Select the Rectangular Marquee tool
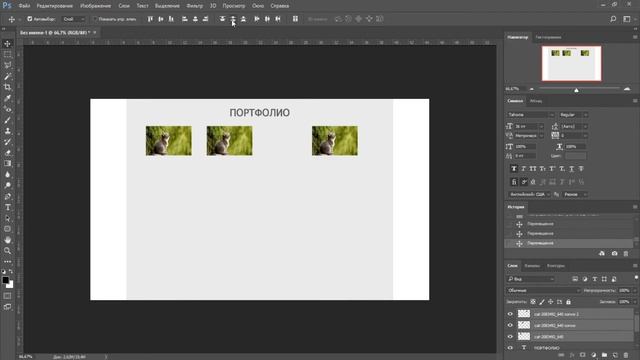Image resolution: width=640 pixels, height=360 pixels. pyautogui.click(x=7, y=54)
